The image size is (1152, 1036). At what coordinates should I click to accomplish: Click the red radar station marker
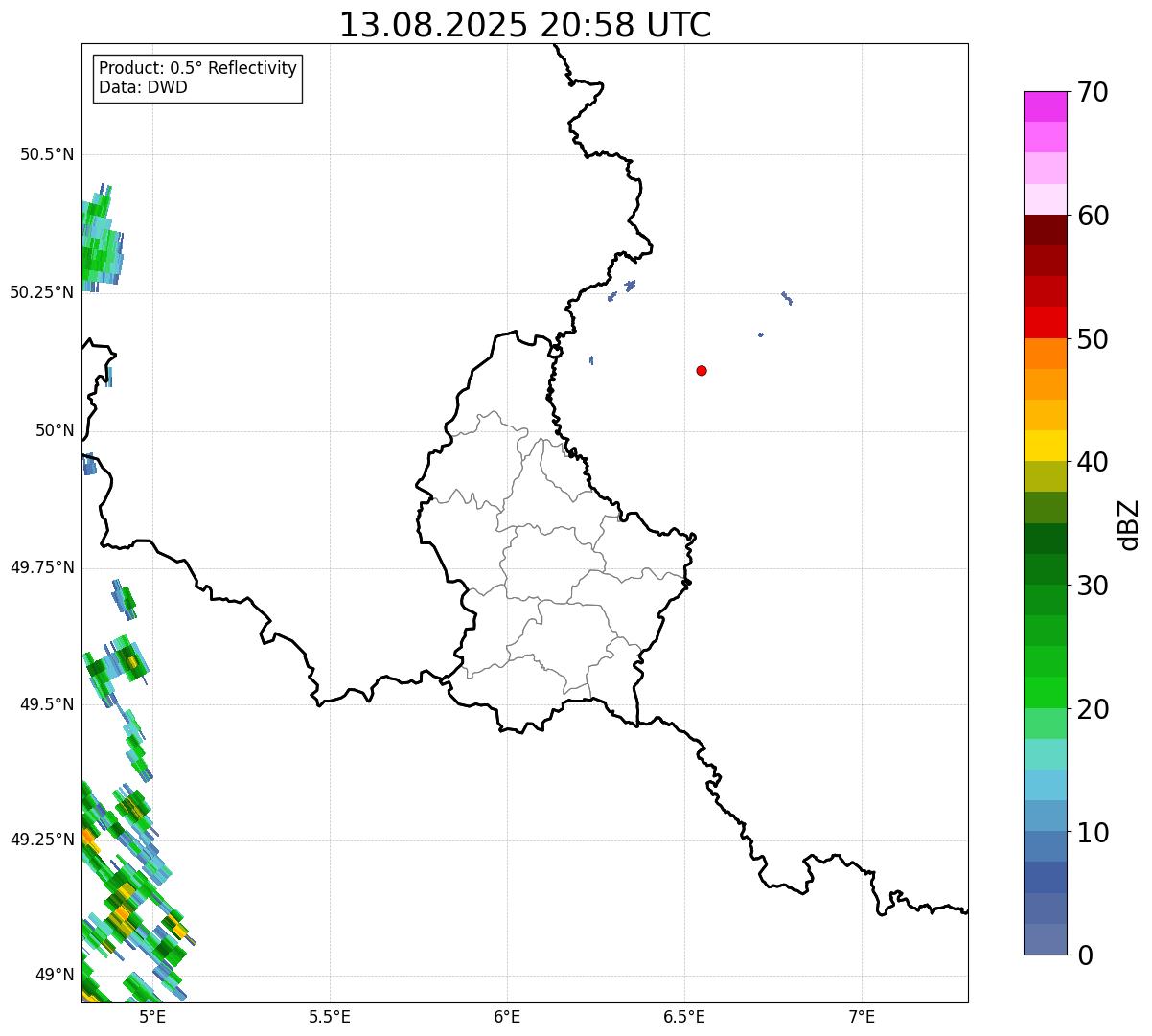702,370
